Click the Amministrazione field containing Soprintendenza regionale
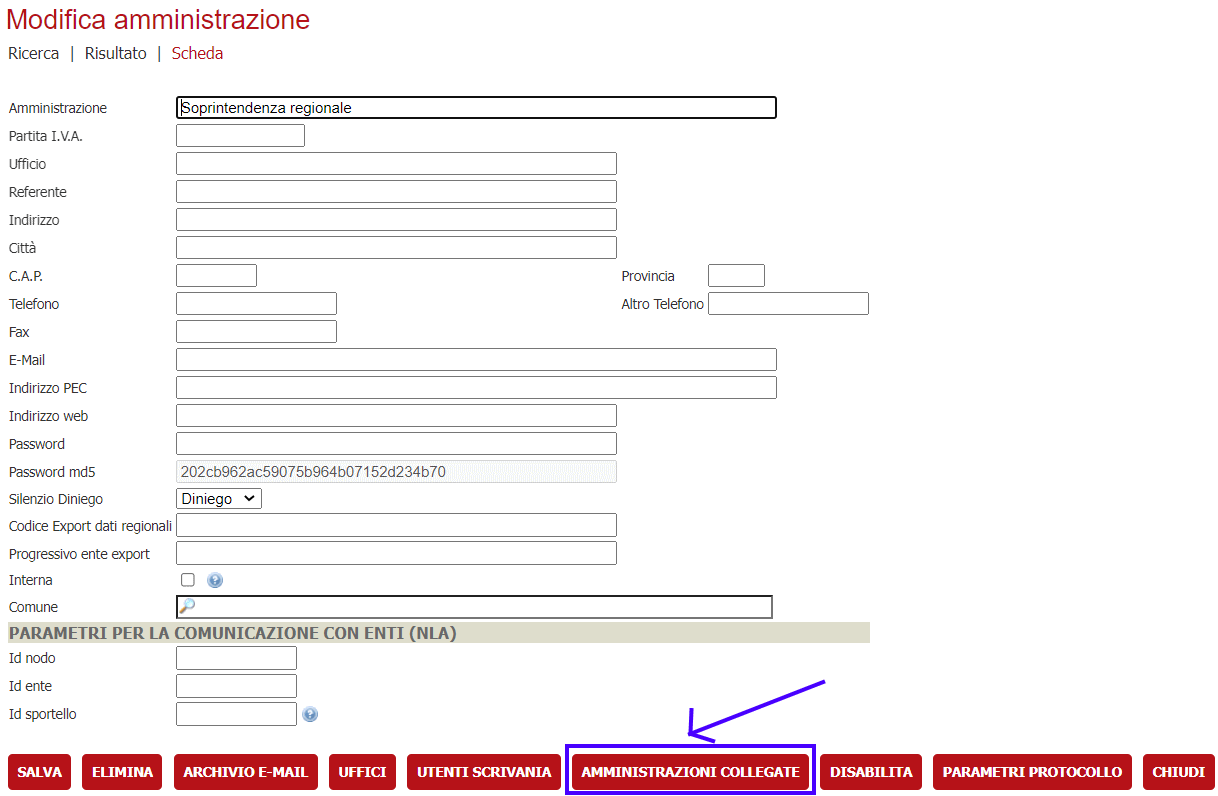This screenshot has height=796, width=1218. (476, 107)
